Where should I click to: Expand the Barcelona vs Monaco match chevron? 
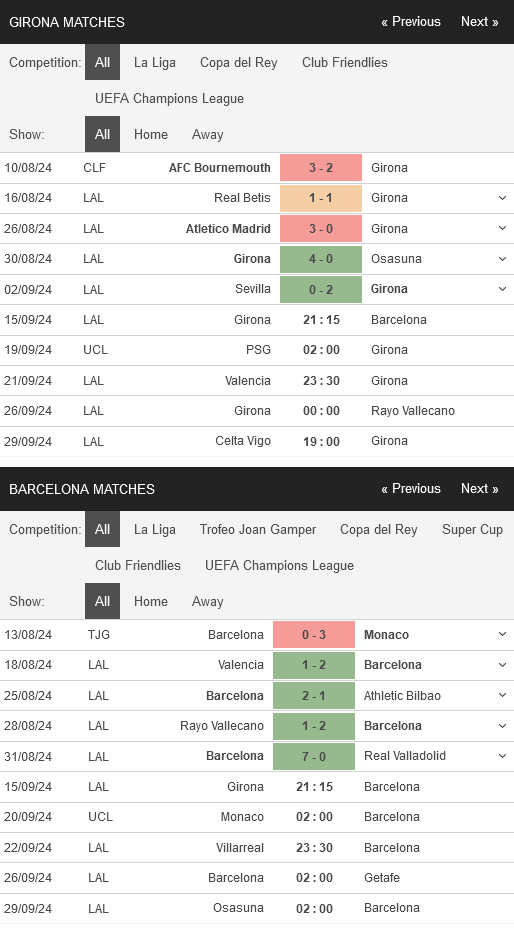[x=502, y=635]
